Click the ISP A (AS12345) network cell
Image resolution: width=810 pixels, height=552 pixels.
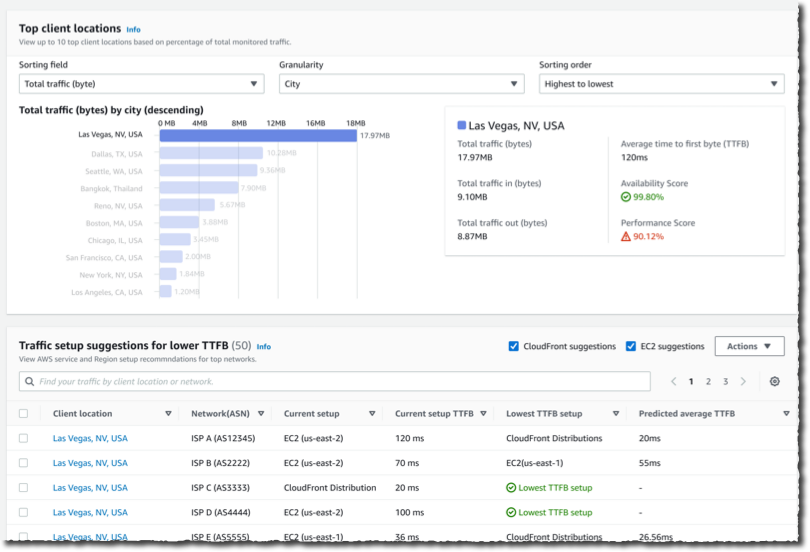(223, 438)
